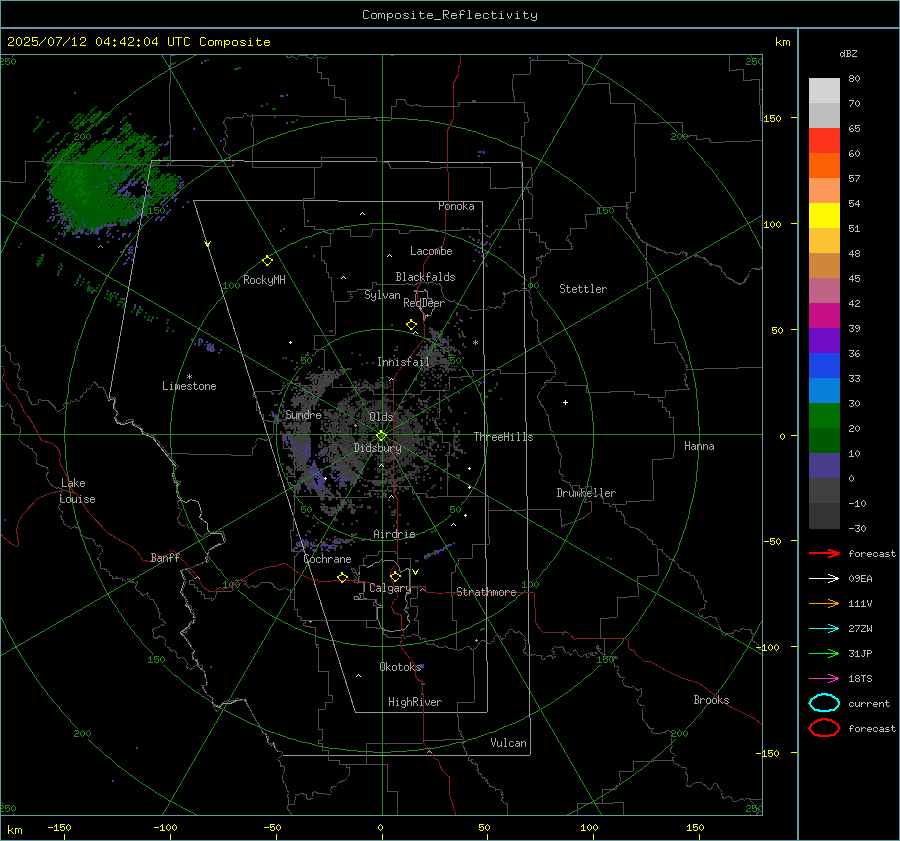The width and height of the screenshot is (900, 841).
Task: Click the yellow diamond marker above Calgary
Action: click(395, 576)
